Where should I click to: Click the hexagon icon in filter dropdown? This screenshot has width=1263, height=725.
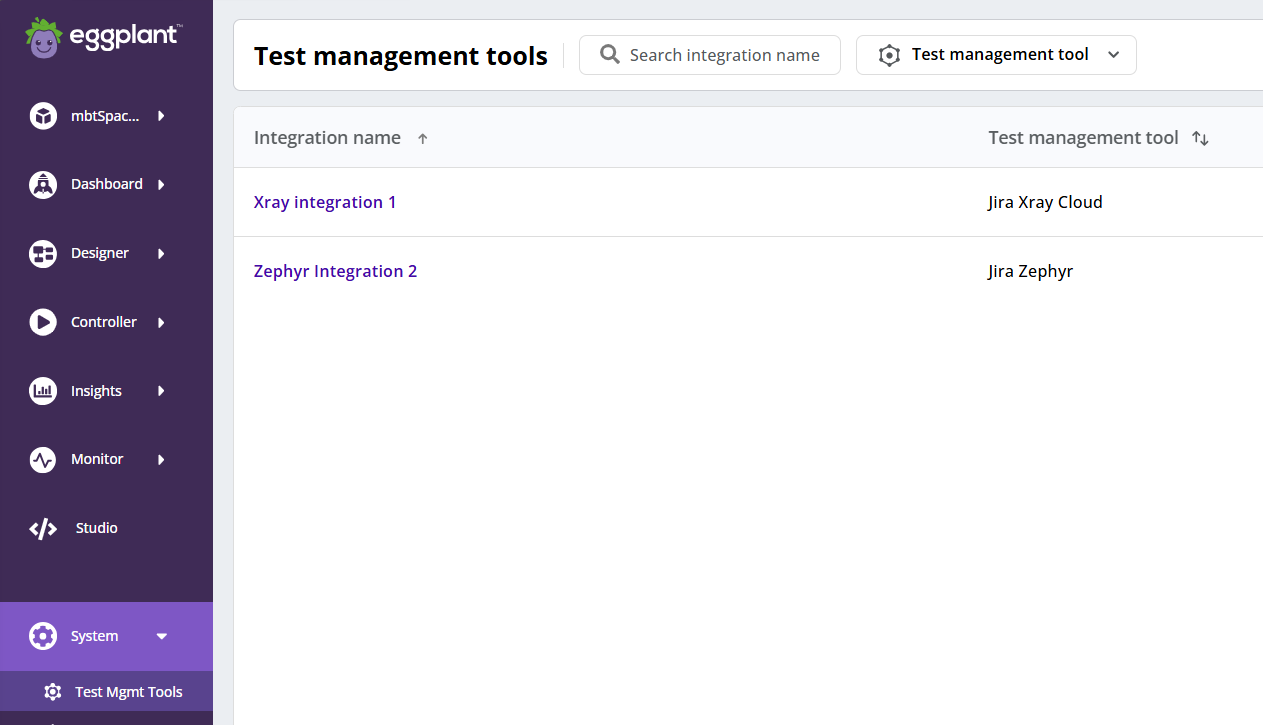(889, 55)
